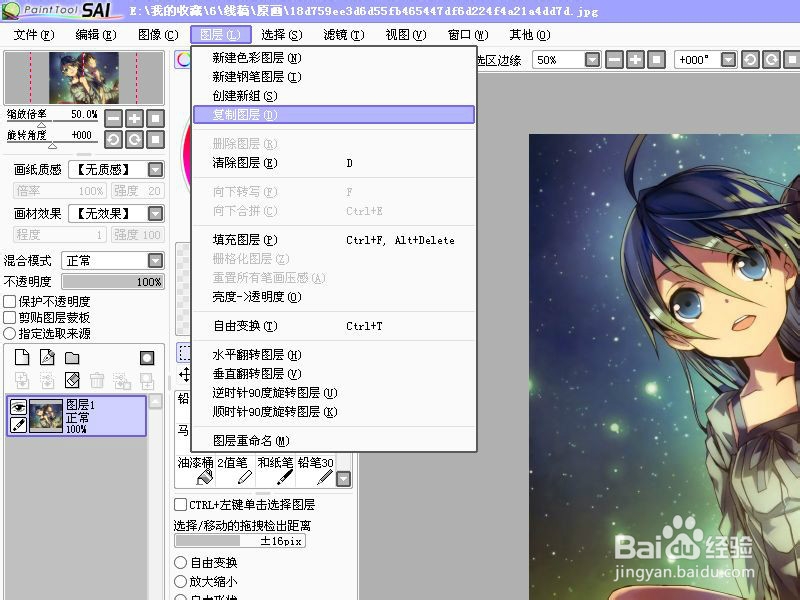Choose 图层重命名 menu entry
The width and height of the screenshot is (800, 600).
pos(334,440)
